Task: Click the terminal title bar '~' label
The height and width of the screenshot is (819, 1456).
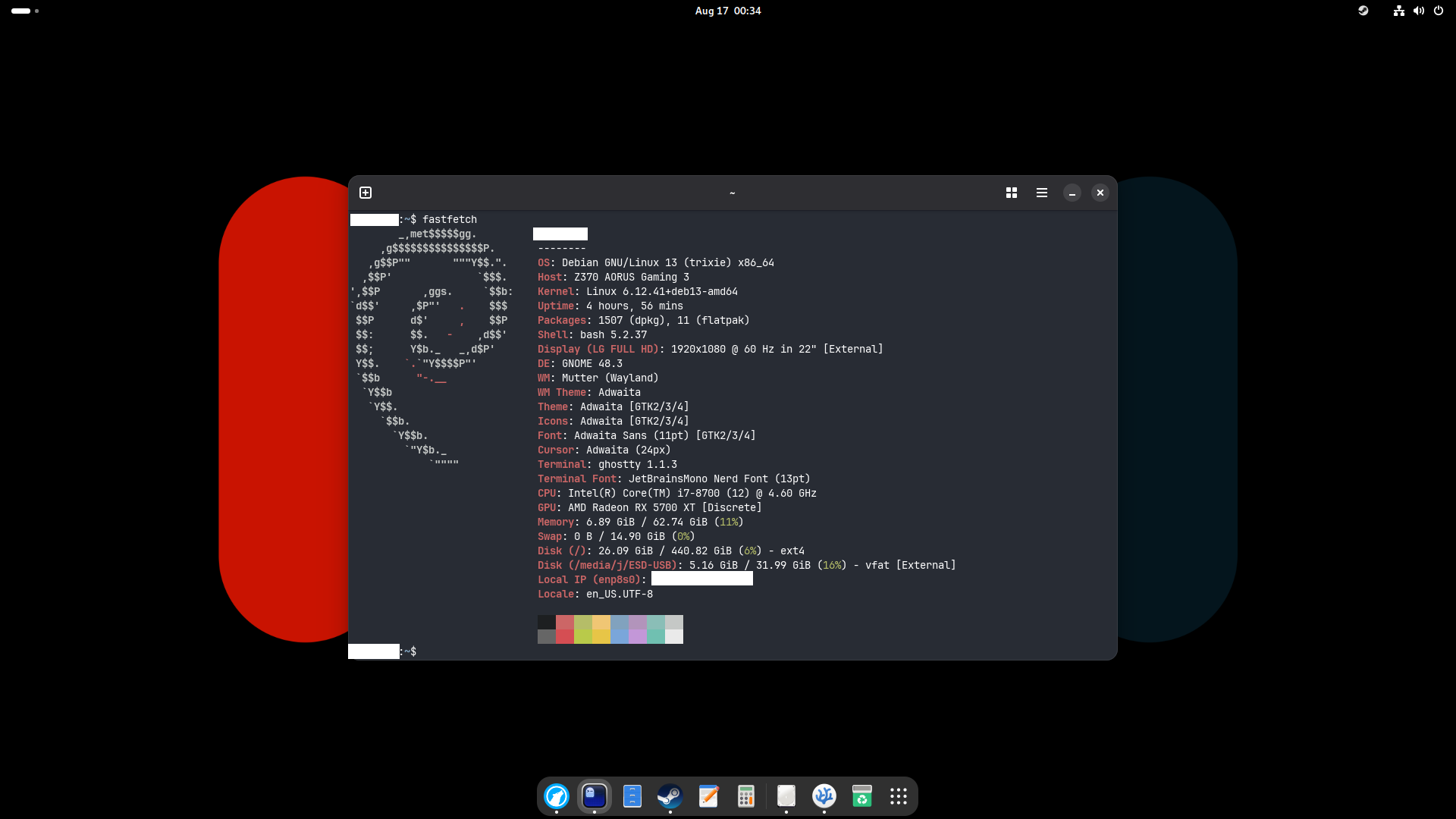Action: tap(733, 193)
